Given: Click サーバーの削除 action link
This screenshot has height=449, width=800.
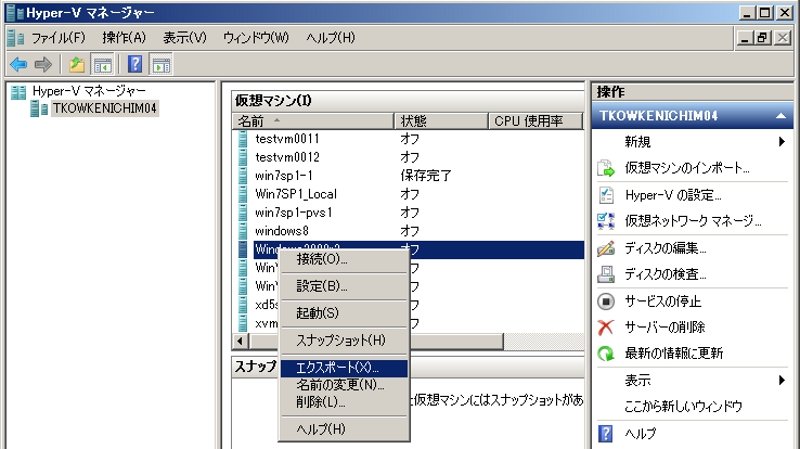Looking at the screenshot, I should 665,327.
